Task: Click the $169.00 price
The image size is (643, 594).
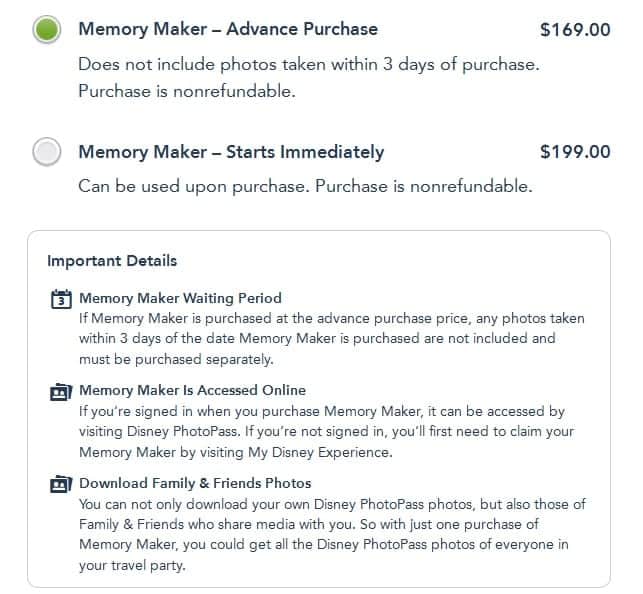Action: click(x=574, y=29)
